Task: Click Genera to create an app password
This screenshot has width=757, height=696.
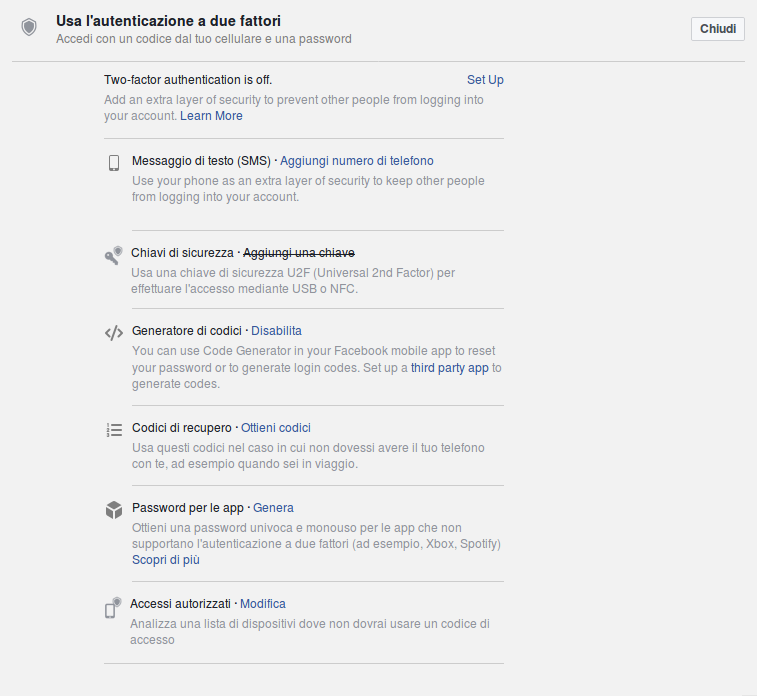Action: [273, 508]
